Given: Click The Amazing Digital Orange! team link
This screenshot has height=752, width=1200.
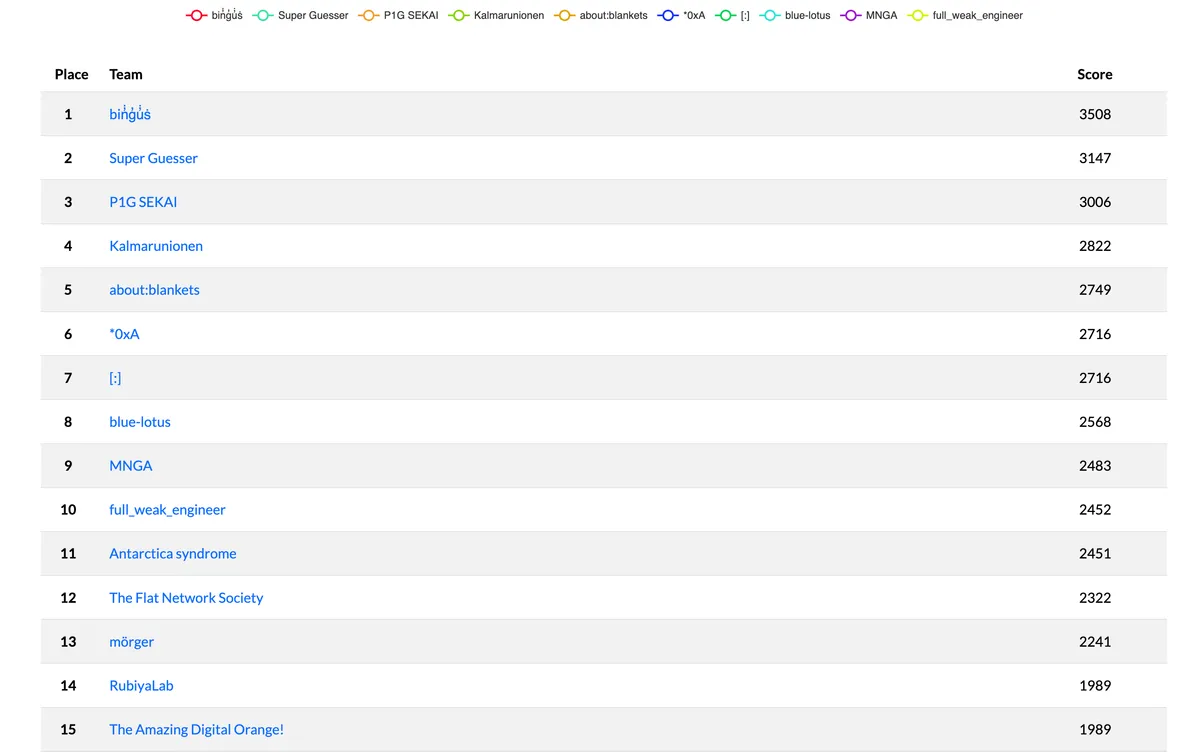Looking at the screenshot, I should click(x=196, y=729).
